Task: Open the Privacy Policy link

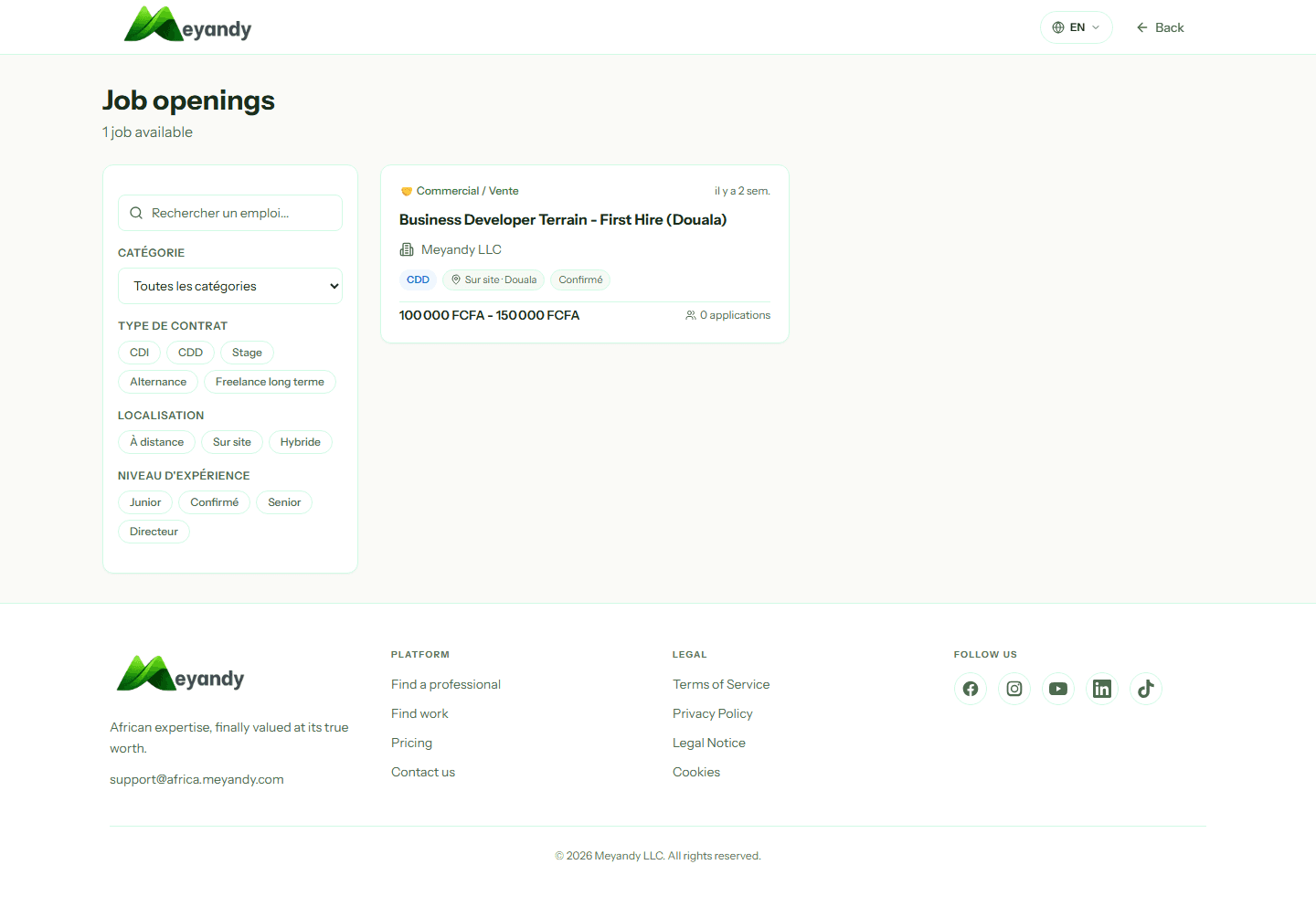Action: point(712,713)
